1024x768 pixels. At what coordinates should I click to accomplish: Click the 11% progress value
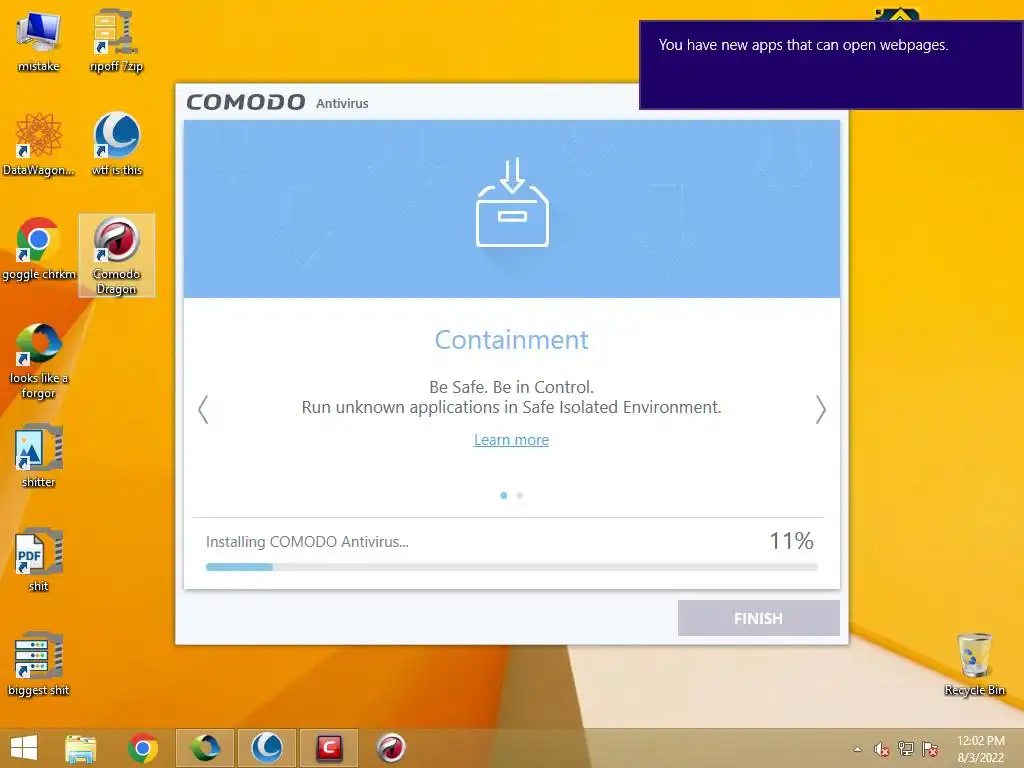pos(791,541)
